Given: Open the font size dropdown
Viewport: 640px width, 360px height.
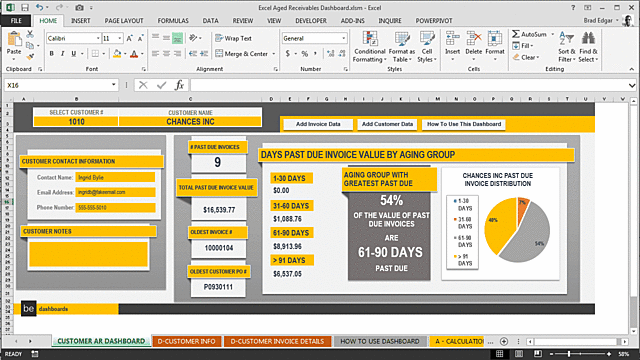Looking at the screenshot, I should coord(120,38).
